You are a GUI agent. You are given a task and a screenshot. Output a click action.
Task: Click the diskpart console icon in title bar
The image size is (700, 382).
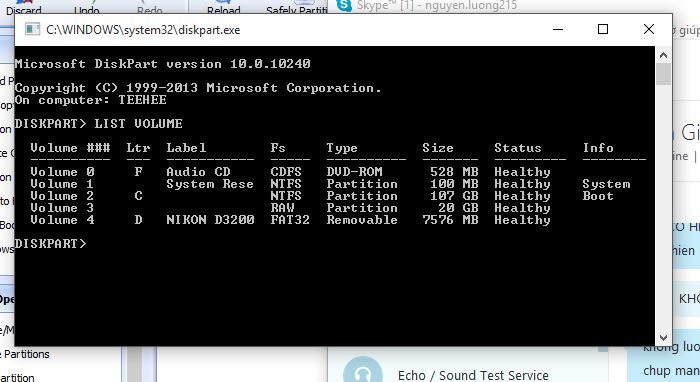tap(32, 29)
